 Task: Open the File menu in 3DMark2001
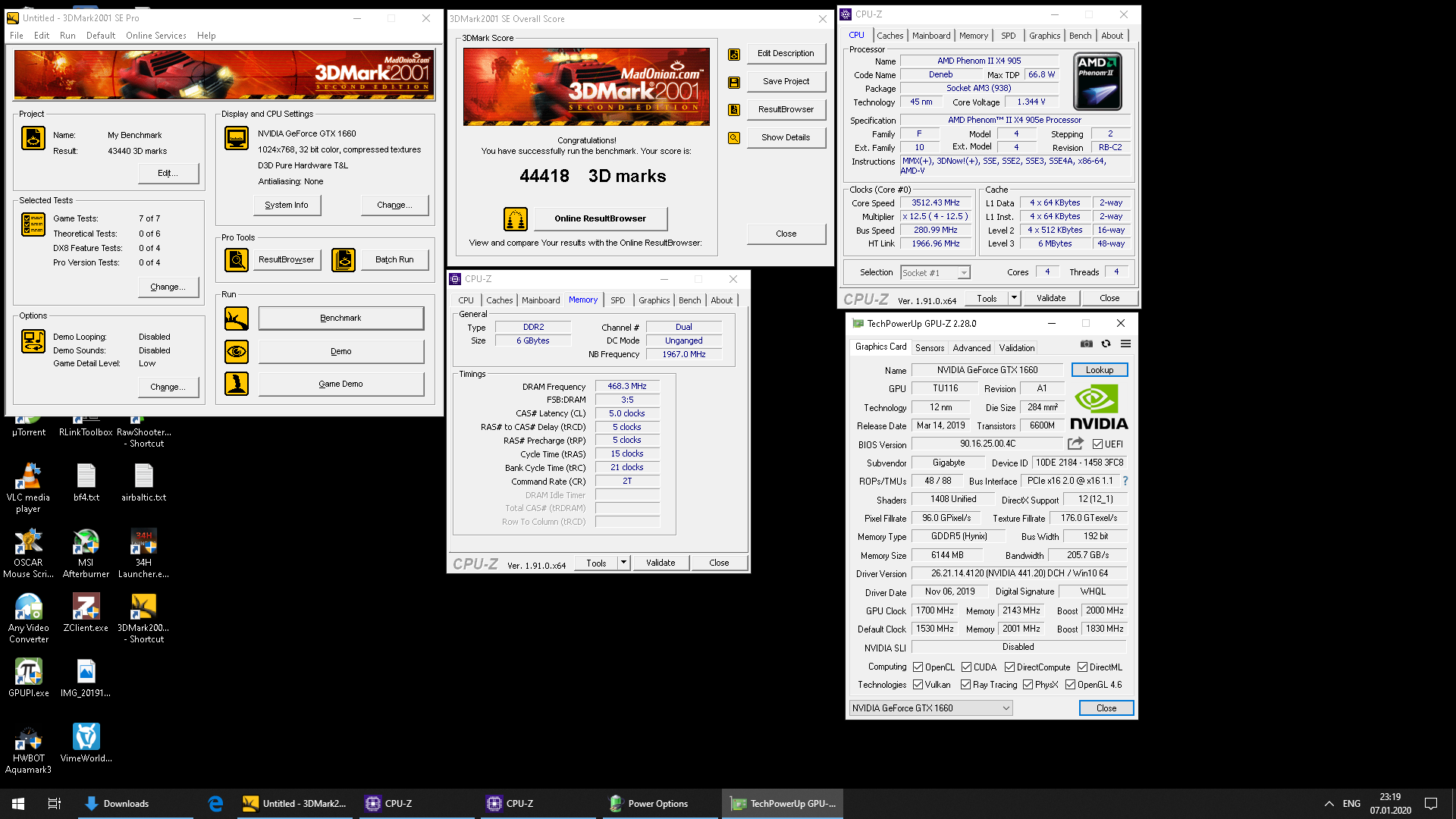(17, 36)
